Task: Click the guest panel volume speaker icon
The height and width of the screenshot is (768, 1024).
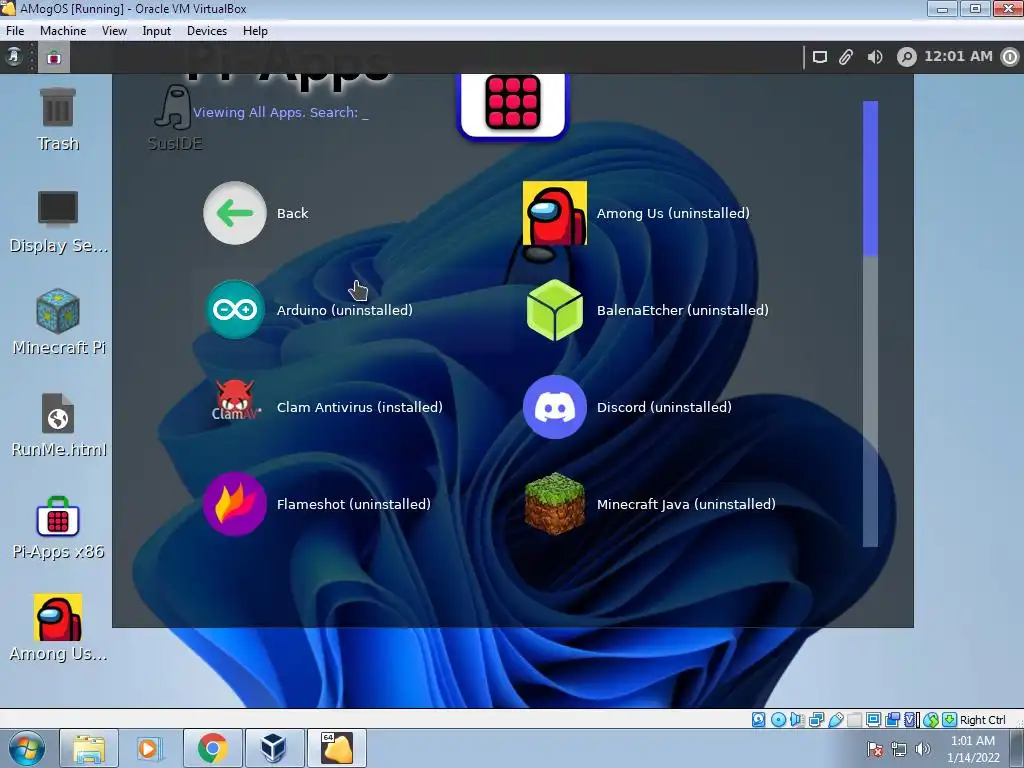Action: point(874,57)
